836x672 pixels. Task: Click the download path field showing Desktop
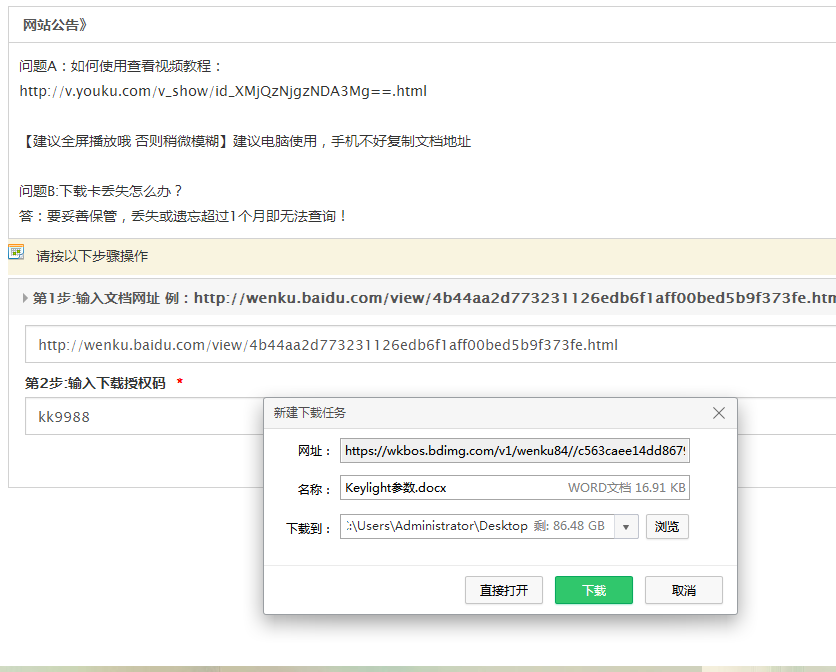(477, 526)
